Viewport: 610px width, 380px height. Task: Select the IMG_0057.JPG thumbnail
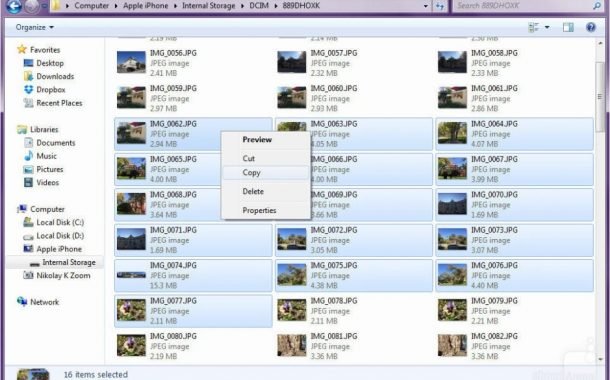pyautogui.click(x=292, y=62)
